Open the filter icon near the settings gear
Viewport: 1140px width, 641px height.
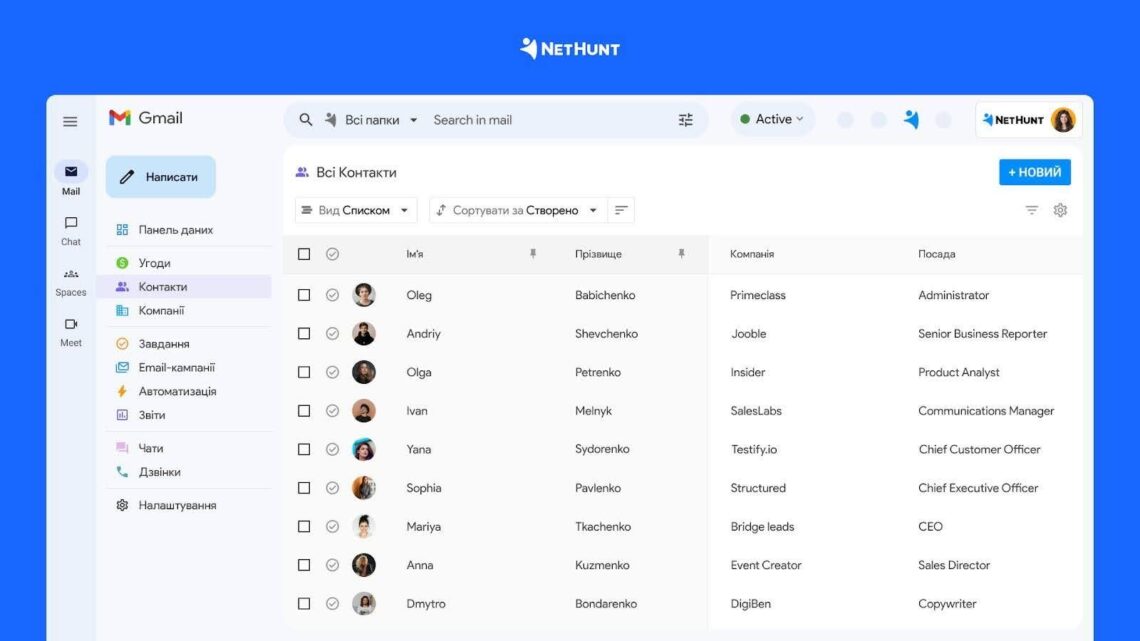pyautogui.click(x=1032, y=210)
